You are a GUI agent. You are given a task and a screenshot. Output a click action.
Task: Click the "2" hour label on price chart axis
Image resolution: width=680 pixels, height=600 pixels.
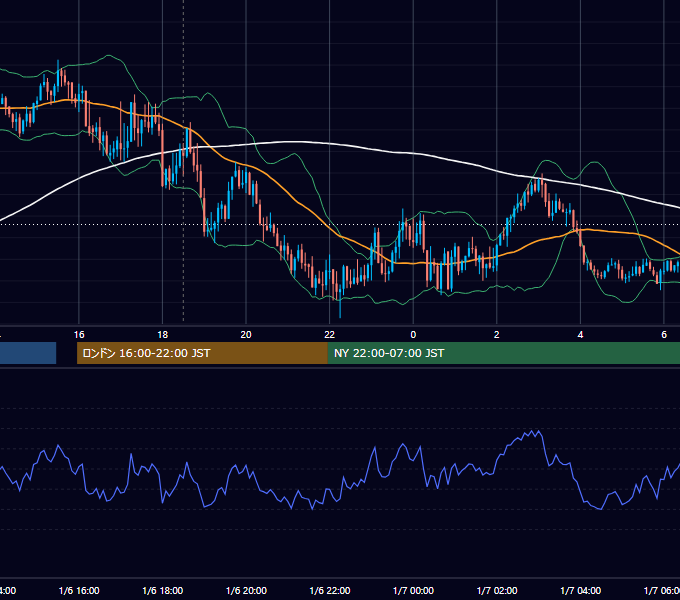[497, 334]
